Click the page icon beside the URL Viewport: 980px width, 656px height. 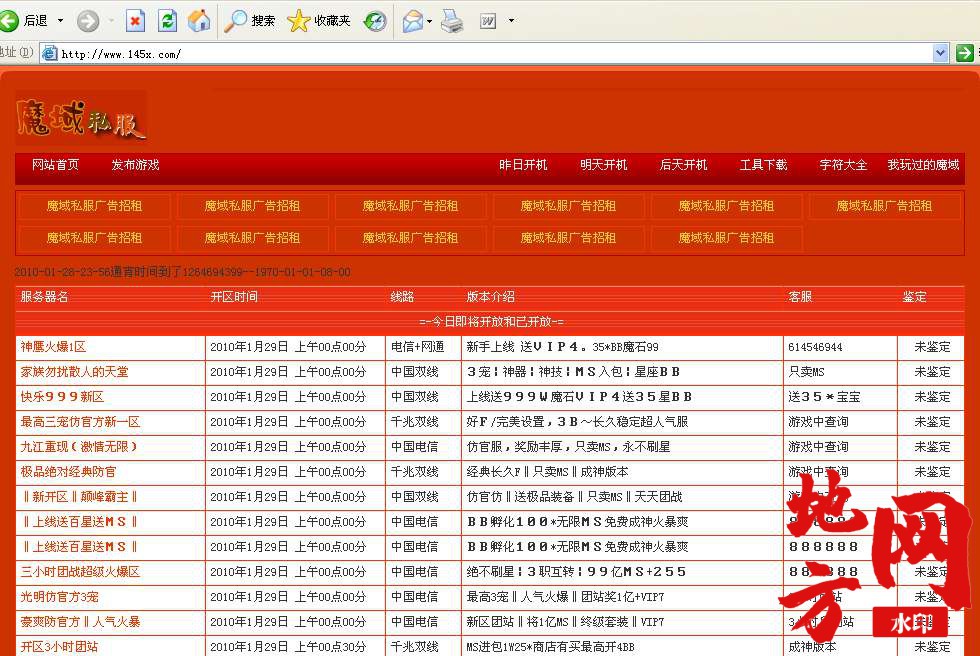tap(49, 54)
